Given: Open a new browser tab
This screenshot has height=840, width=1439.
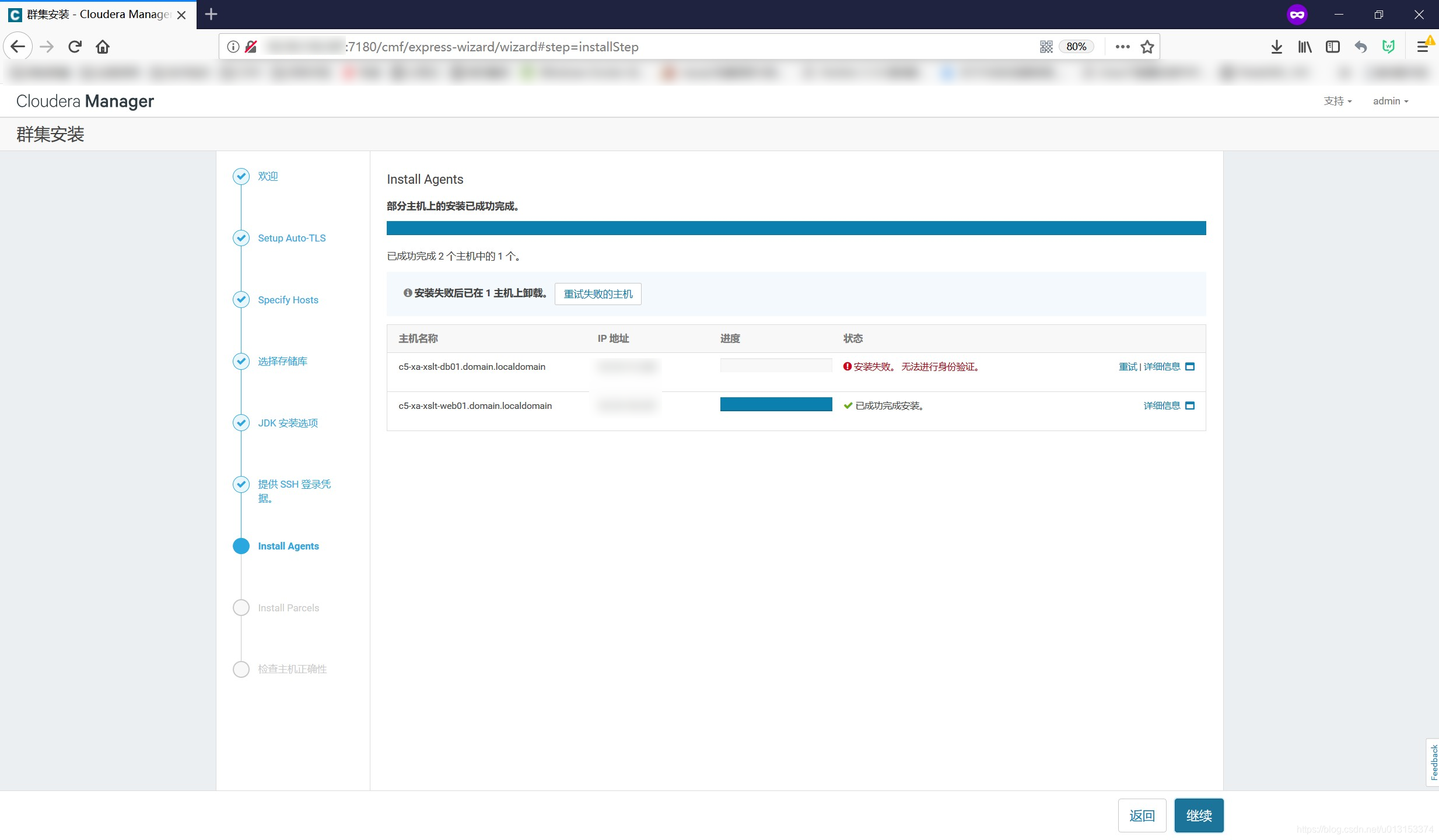Looking at the screenshot, I should coord(211,14).
